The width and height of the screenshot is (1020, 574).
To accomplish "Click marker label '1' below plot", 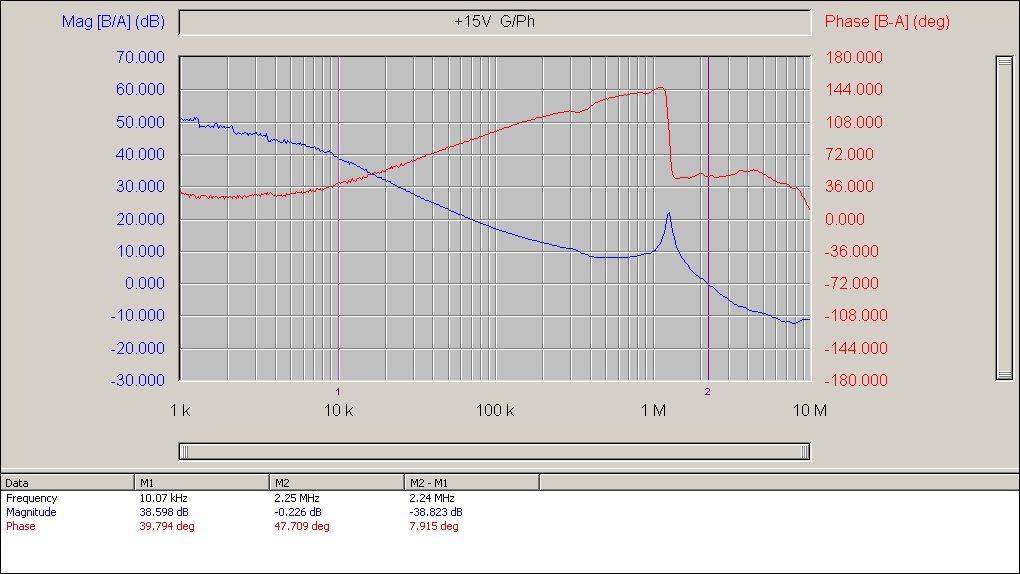I will click(338, 392).
